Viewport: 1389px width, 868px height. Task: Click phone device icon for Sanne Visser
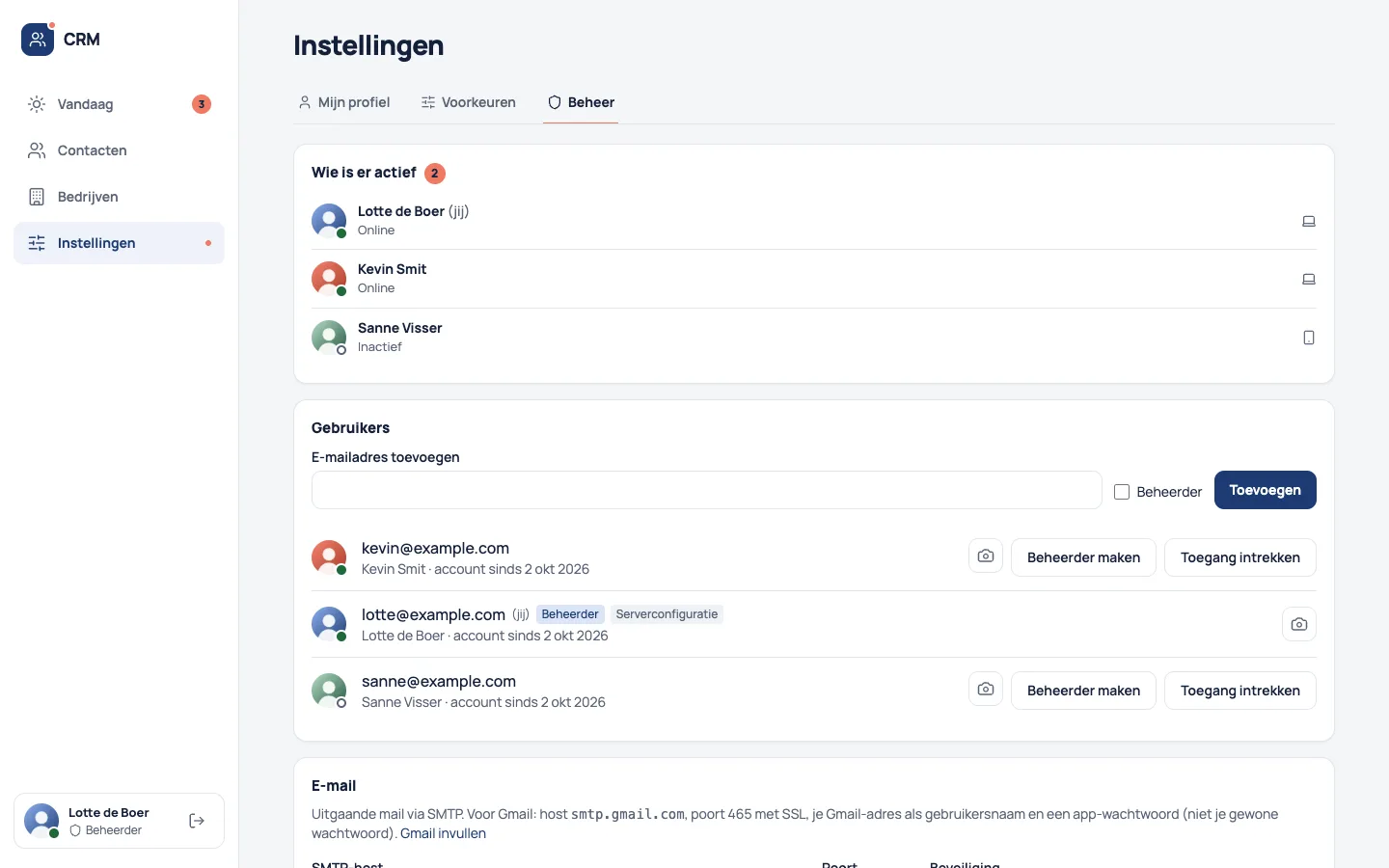[x=1309, y=338]
